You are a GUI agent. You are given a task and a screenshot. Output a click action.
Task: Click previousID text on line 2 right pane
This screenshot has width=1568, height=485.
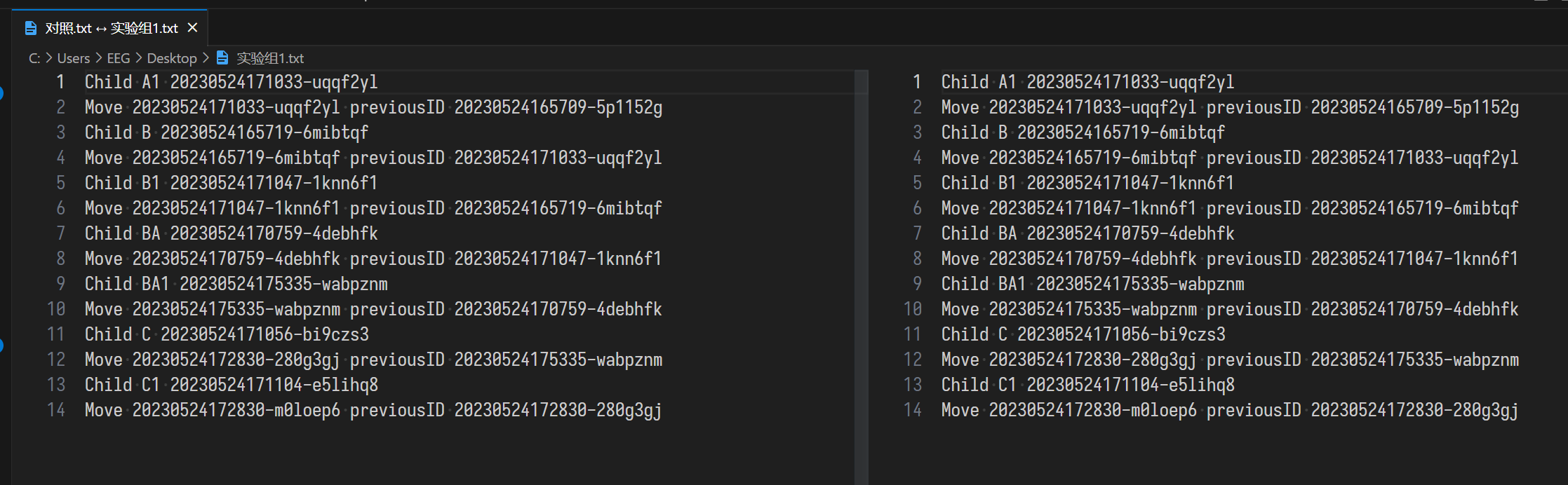point(1253,107)
